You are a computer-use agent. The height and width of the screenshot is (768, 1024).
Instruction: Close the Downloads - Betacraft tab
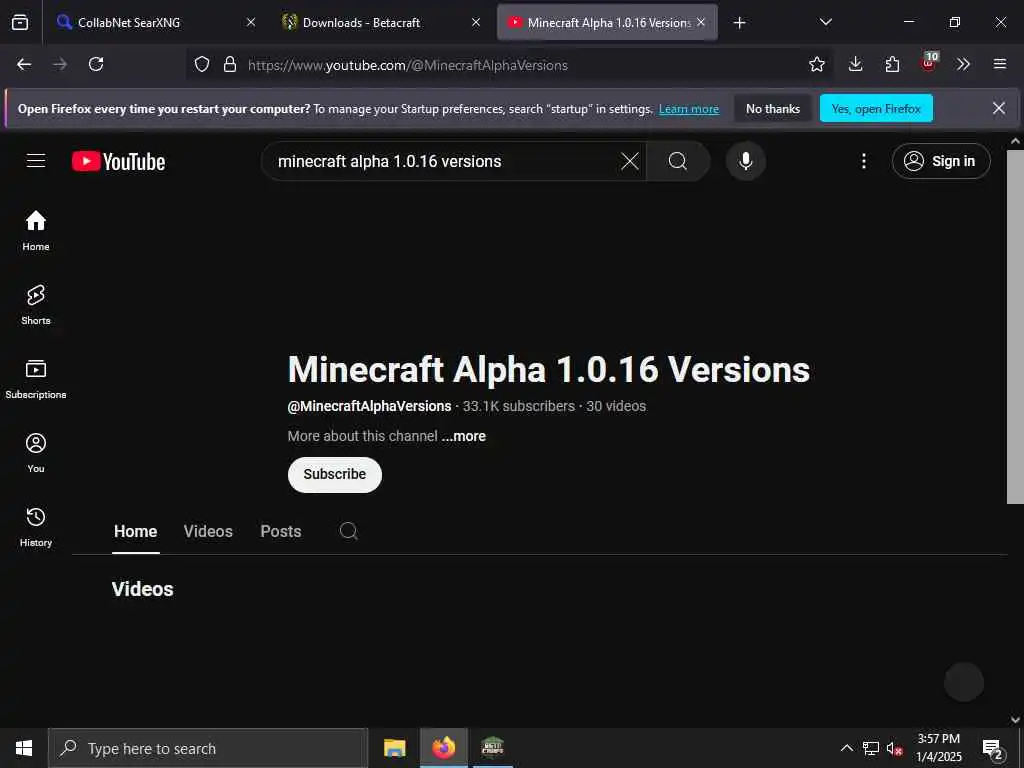coord(476,23)
